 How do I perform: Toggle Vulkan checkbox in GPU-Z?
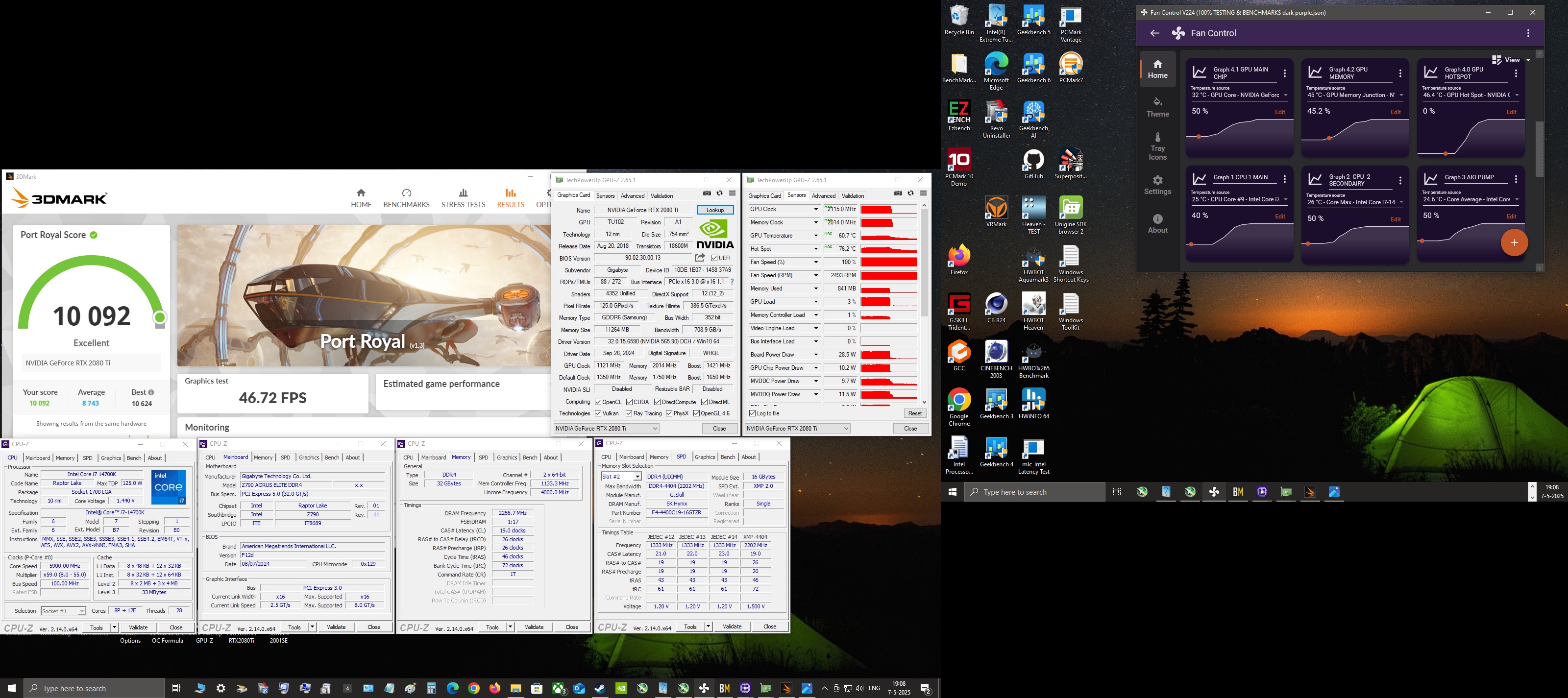pyautogui.click(x=598, y=413)
